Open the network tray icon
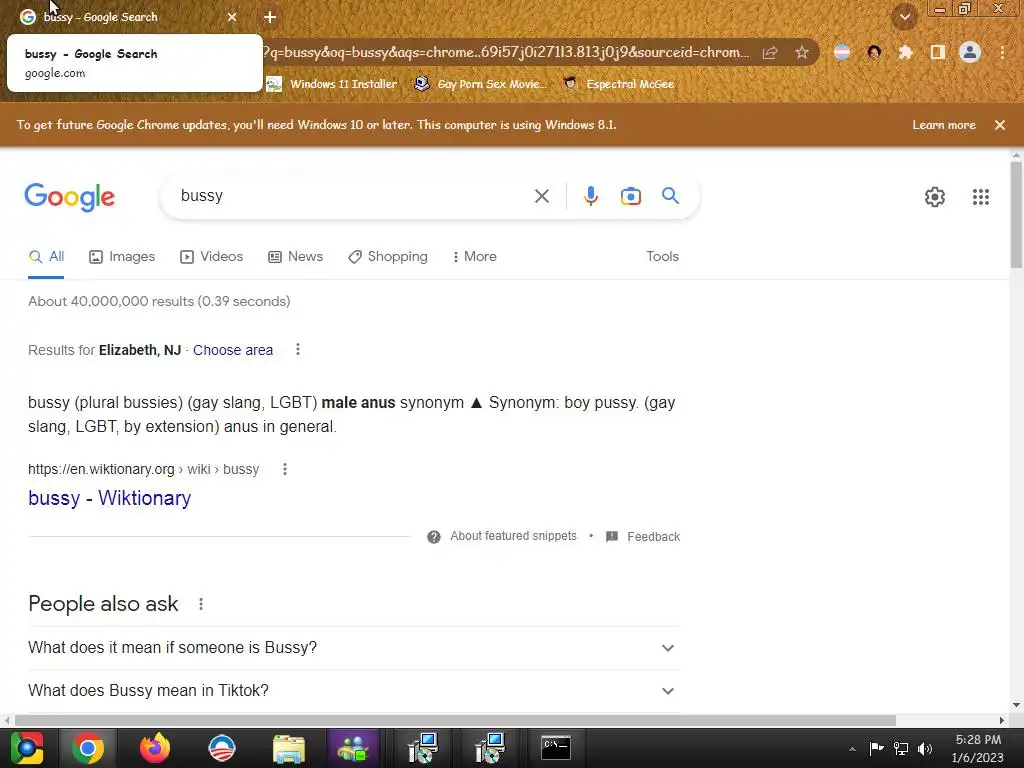The image size is (1024, 768). (x=901, y=748)
